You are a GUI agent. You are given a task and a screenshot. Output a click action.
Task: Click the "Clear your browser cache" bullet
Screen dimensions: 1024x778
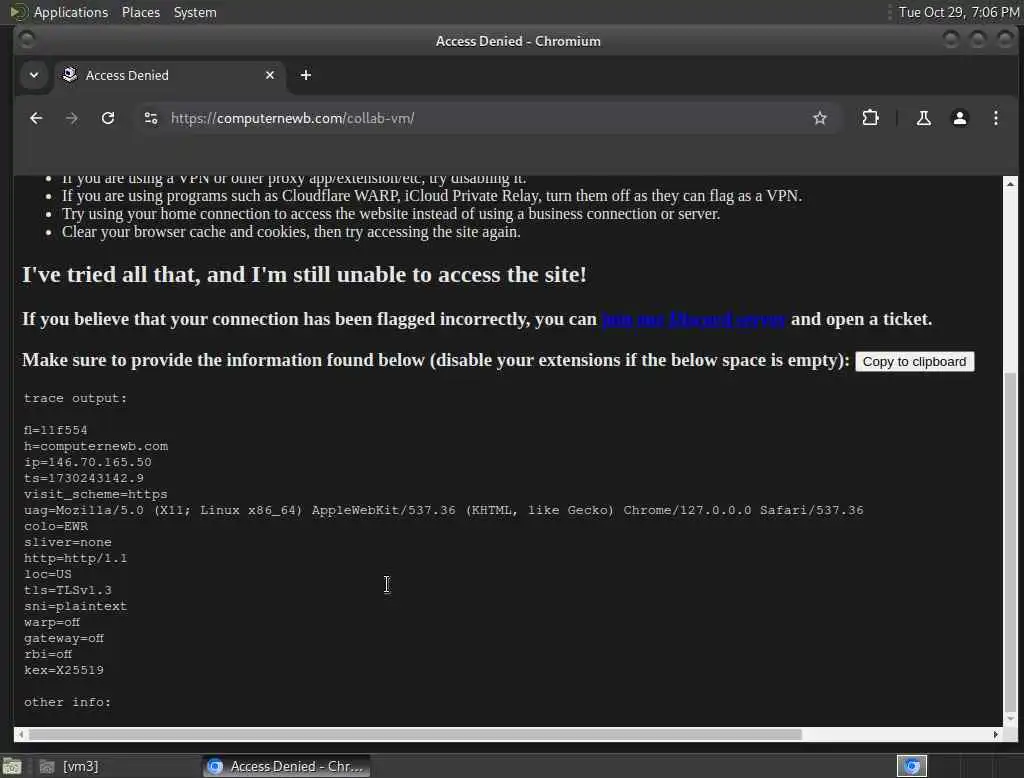pyautogui.click(x=291, y=232)
